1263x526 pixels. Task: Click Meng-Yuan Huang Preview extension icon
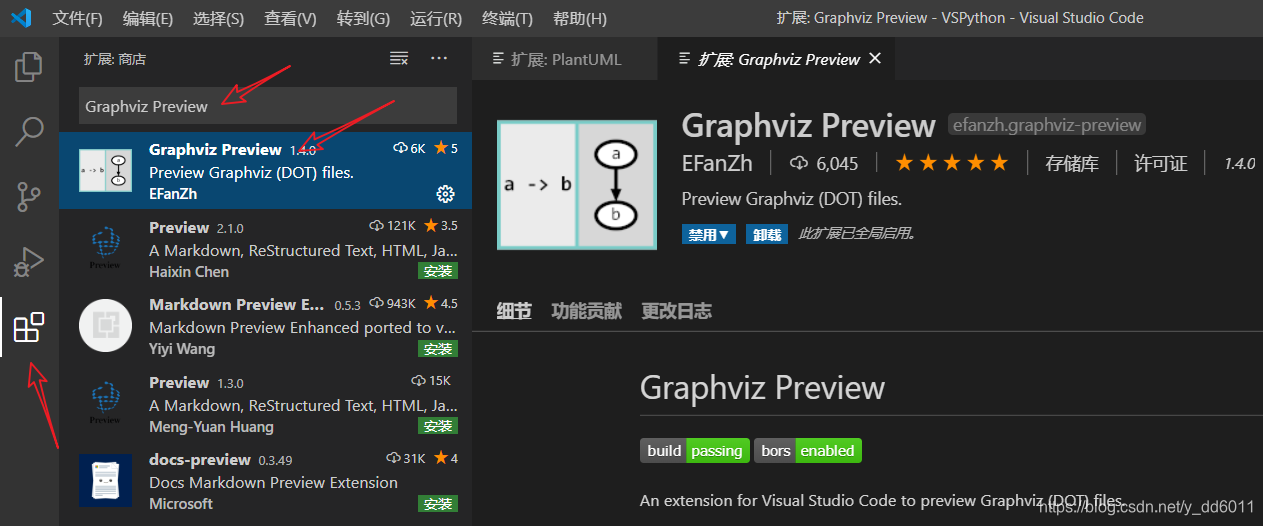coord(105,403)
